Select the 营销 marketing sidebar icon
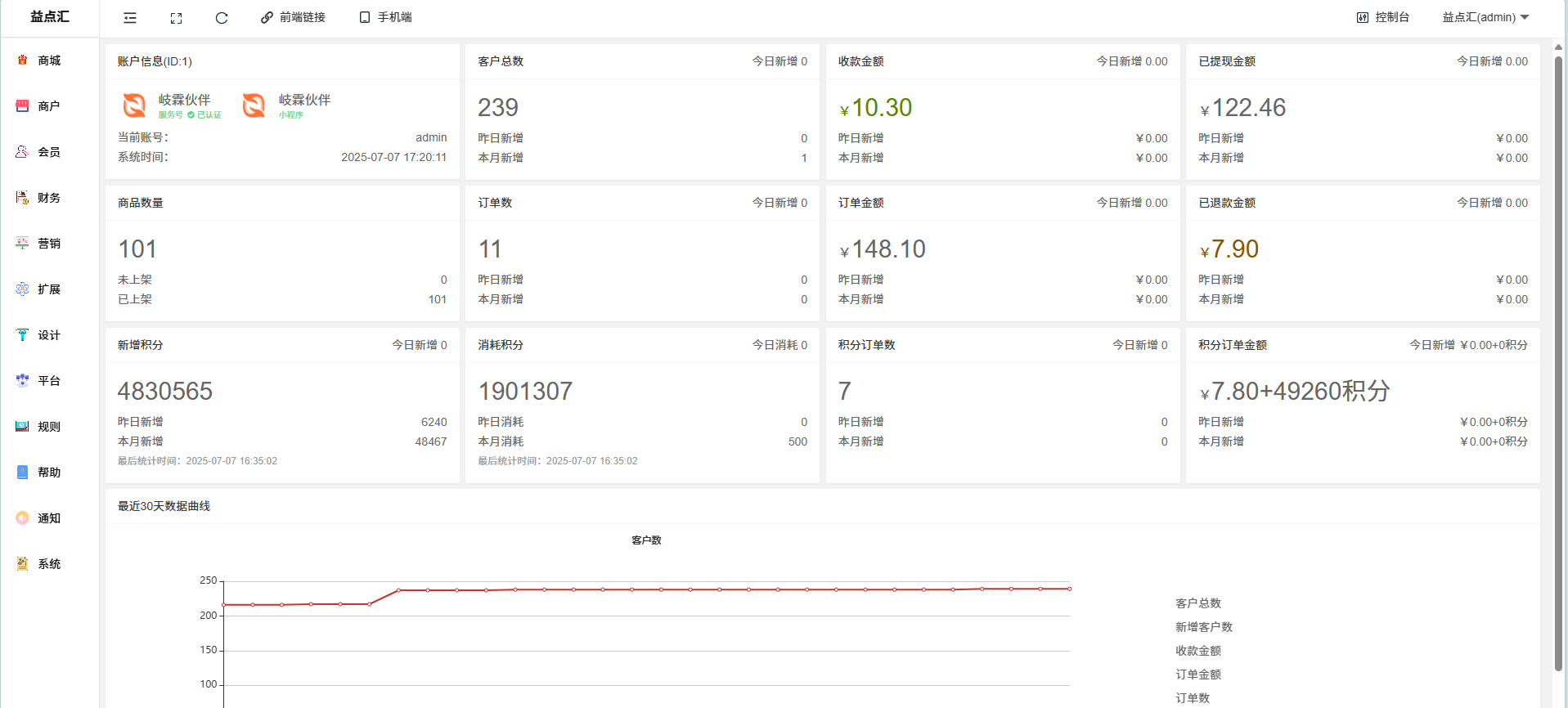Screen dimensions: 1568x708 (23, 244)
